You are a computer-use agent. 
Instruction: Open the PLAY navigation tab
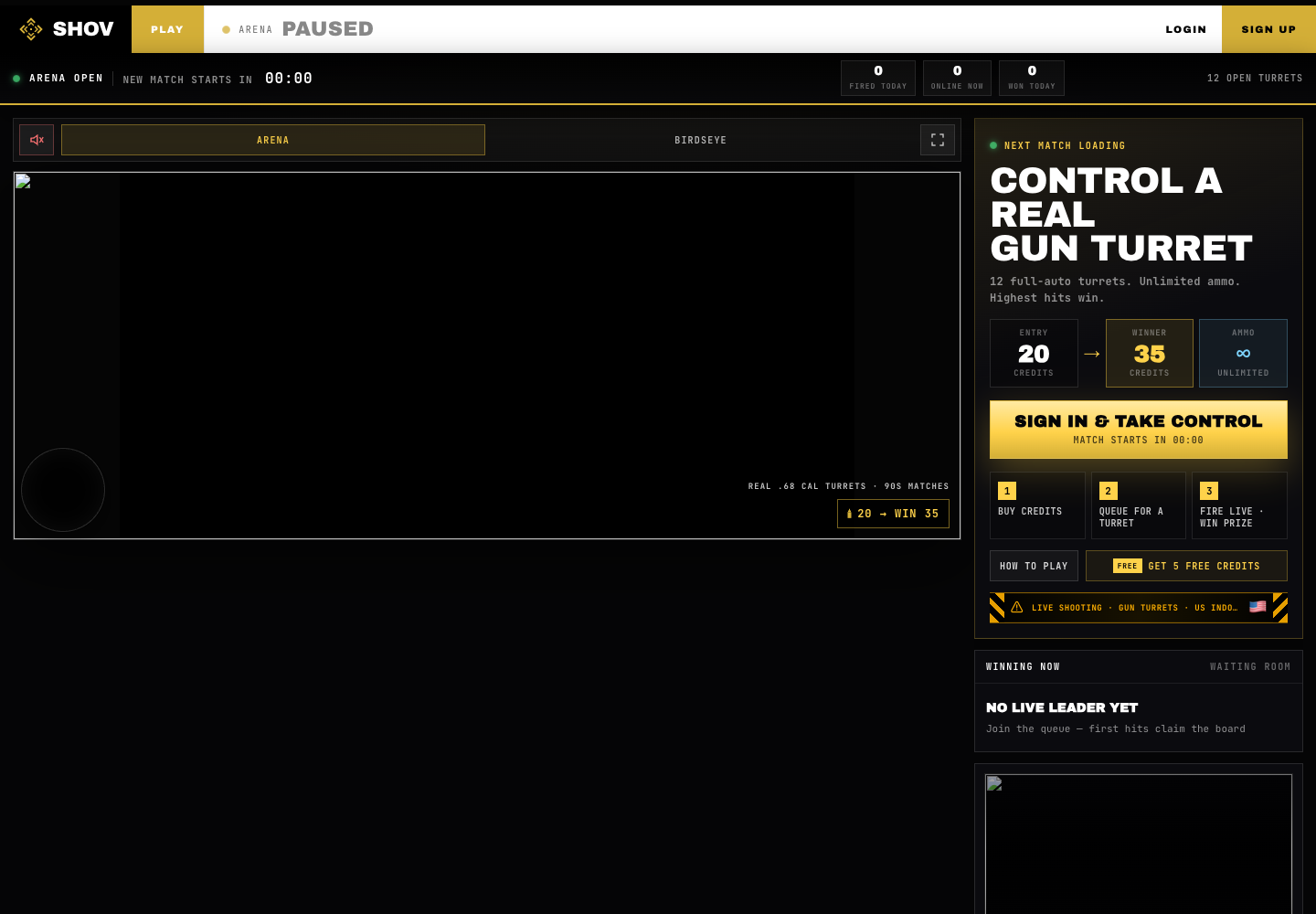click(x=167, y=29)
